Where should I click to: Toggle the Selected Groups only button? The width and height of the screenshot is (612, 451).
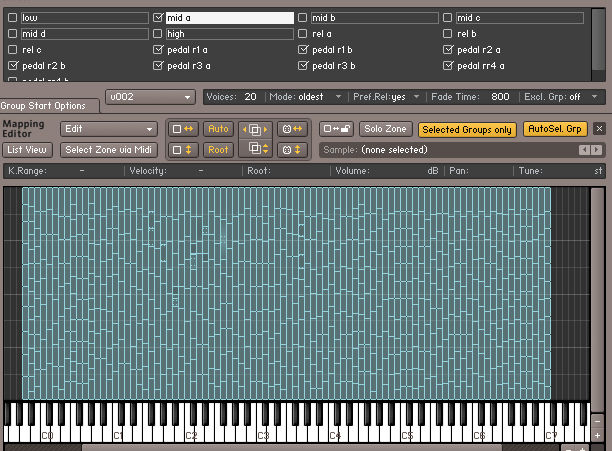467,130
